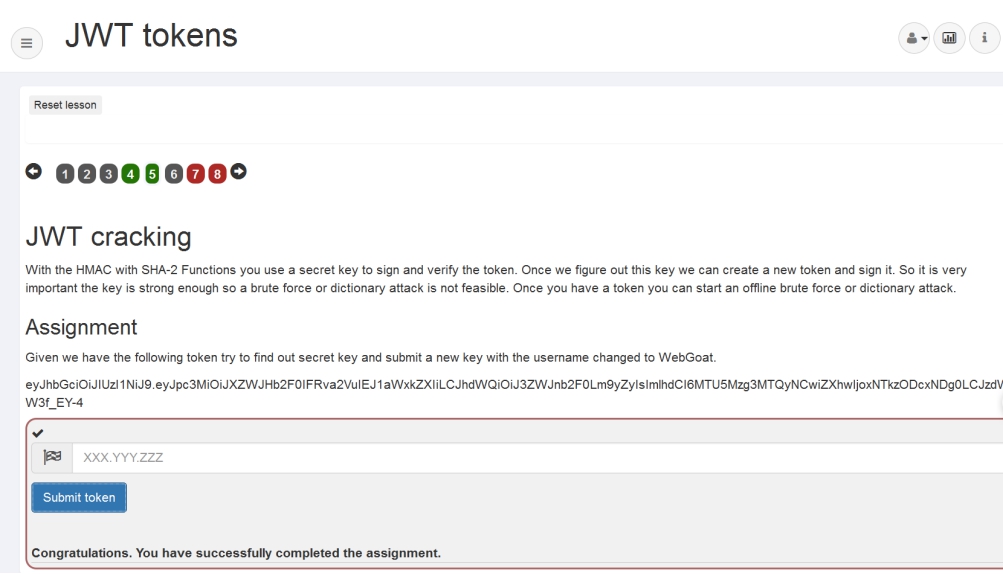Open lesson page 3
This screenshot has width=1003, height=574.
[x=109, y=174]
